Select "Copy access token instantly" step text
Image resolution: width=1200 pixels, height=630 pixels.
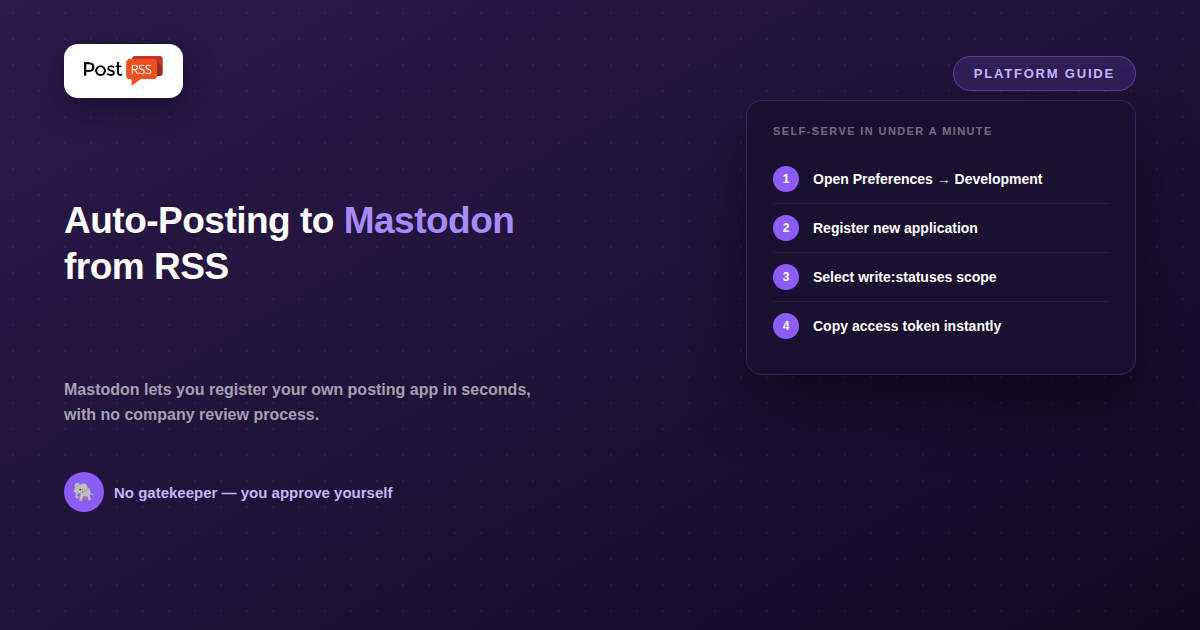907,326
